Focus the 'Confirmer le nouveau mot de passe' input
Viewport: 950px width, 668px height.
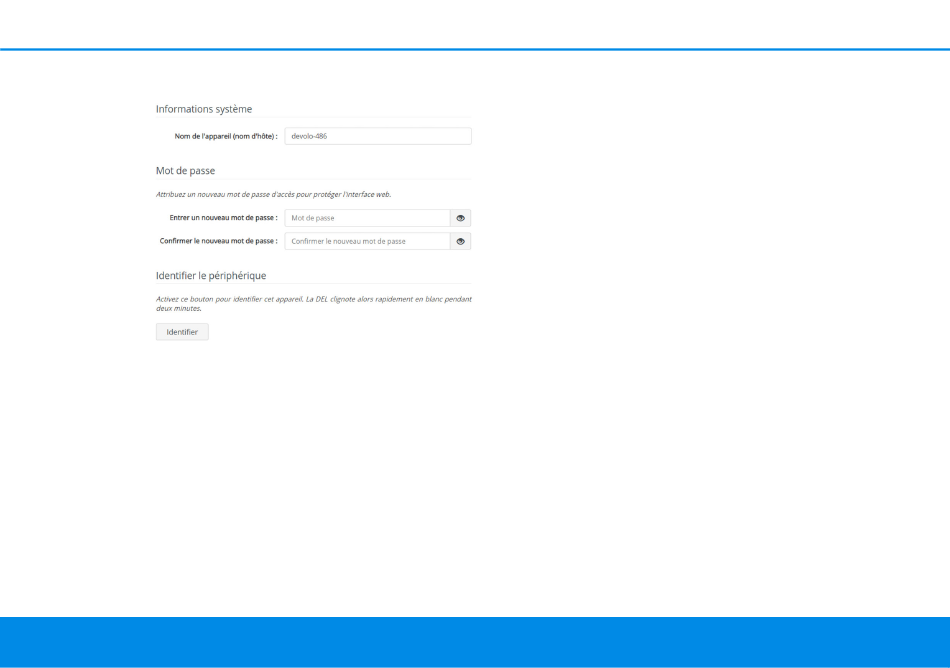(366, 241)
